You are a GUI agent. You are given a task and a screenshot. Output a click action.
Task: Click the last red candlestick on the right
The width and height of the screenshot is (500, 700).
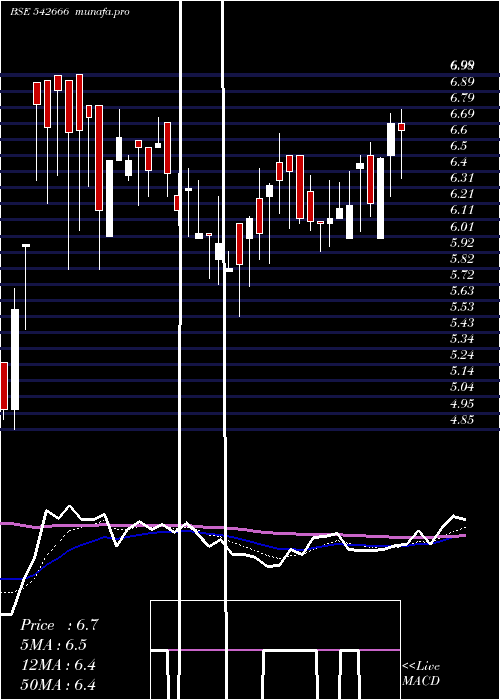(x=401, y=127)
